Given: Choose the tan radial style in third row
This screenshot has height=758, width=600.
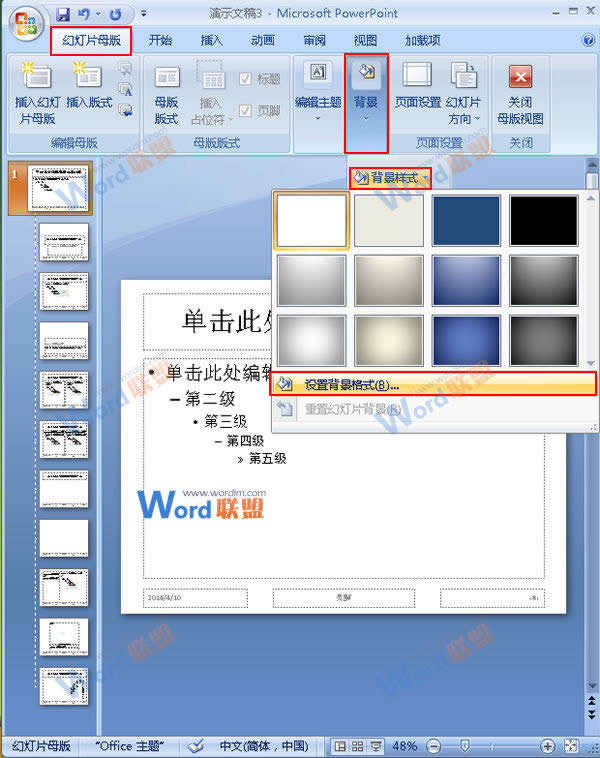Looking at the screenshot, I should 389,340.
